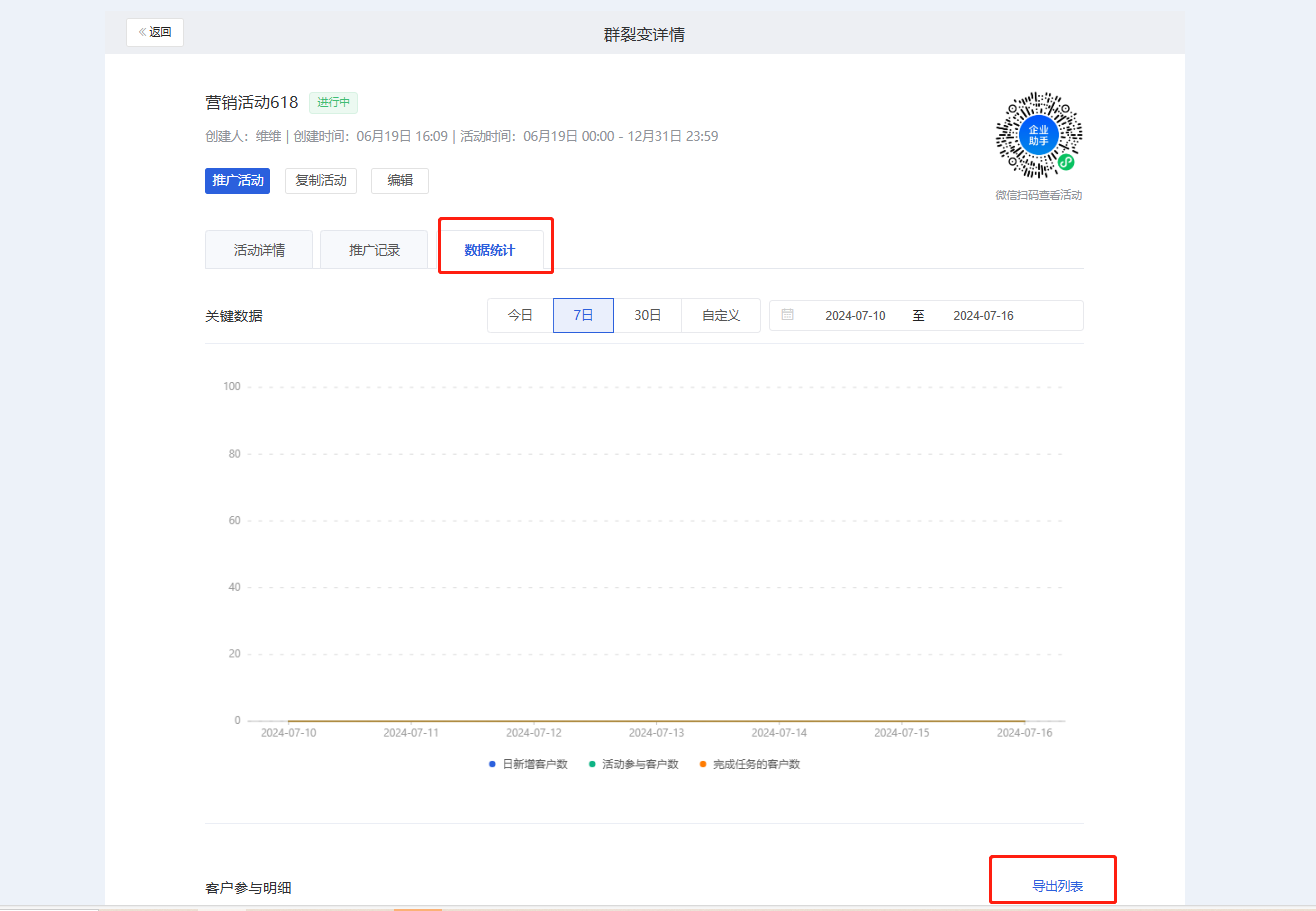
Task: Select the 自定义 custom range option
Action: tap(721, 315)
